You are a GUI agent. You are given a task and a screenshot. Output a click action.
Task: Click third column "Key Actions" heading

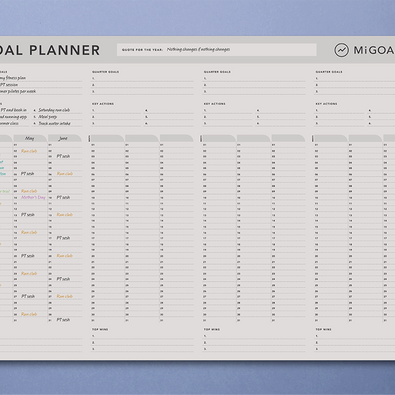pyautogui.click(x=214, y=104)
